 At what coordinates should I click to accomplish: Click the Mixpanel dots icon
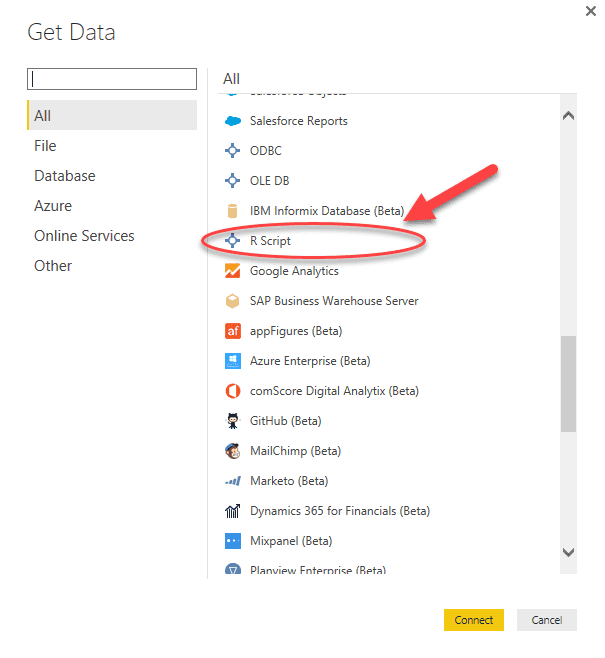pyautogui.click(x=233, y=541)
